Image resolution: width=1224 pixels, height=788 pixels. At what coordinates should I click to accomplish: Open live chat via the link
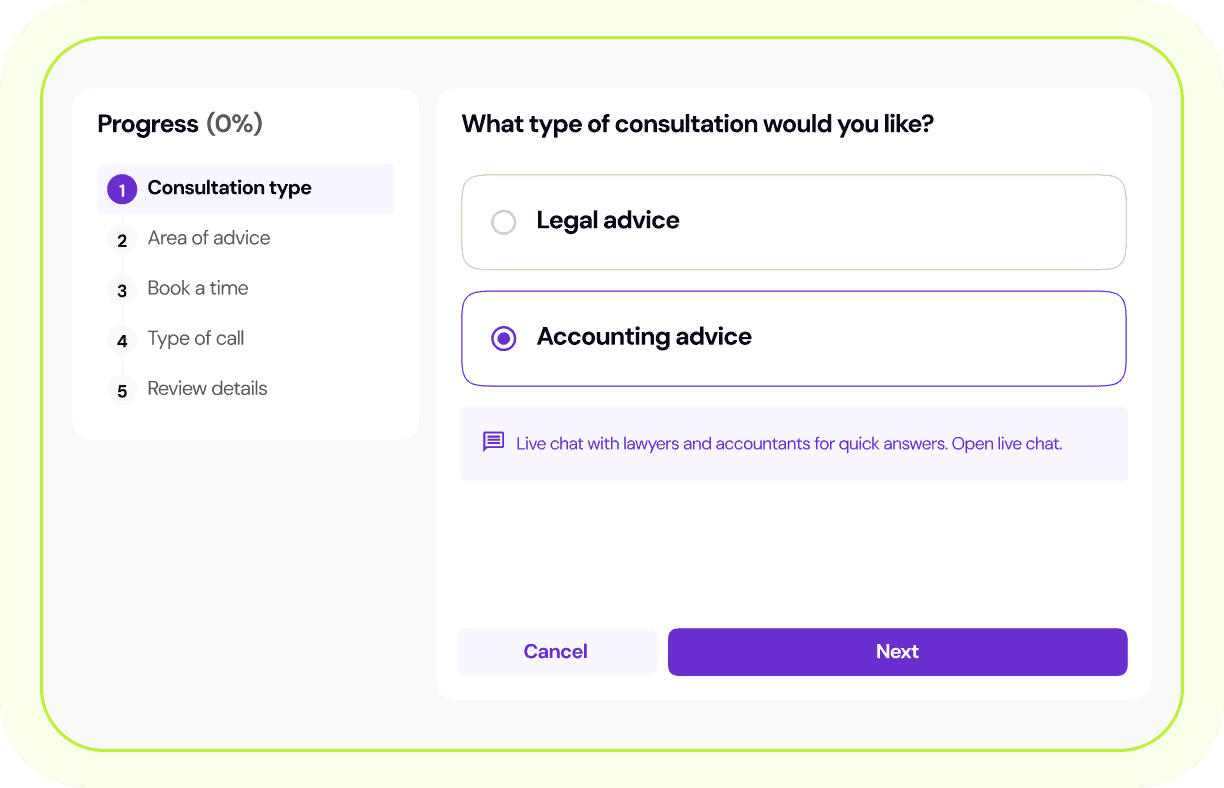(x=1006, y=443)
